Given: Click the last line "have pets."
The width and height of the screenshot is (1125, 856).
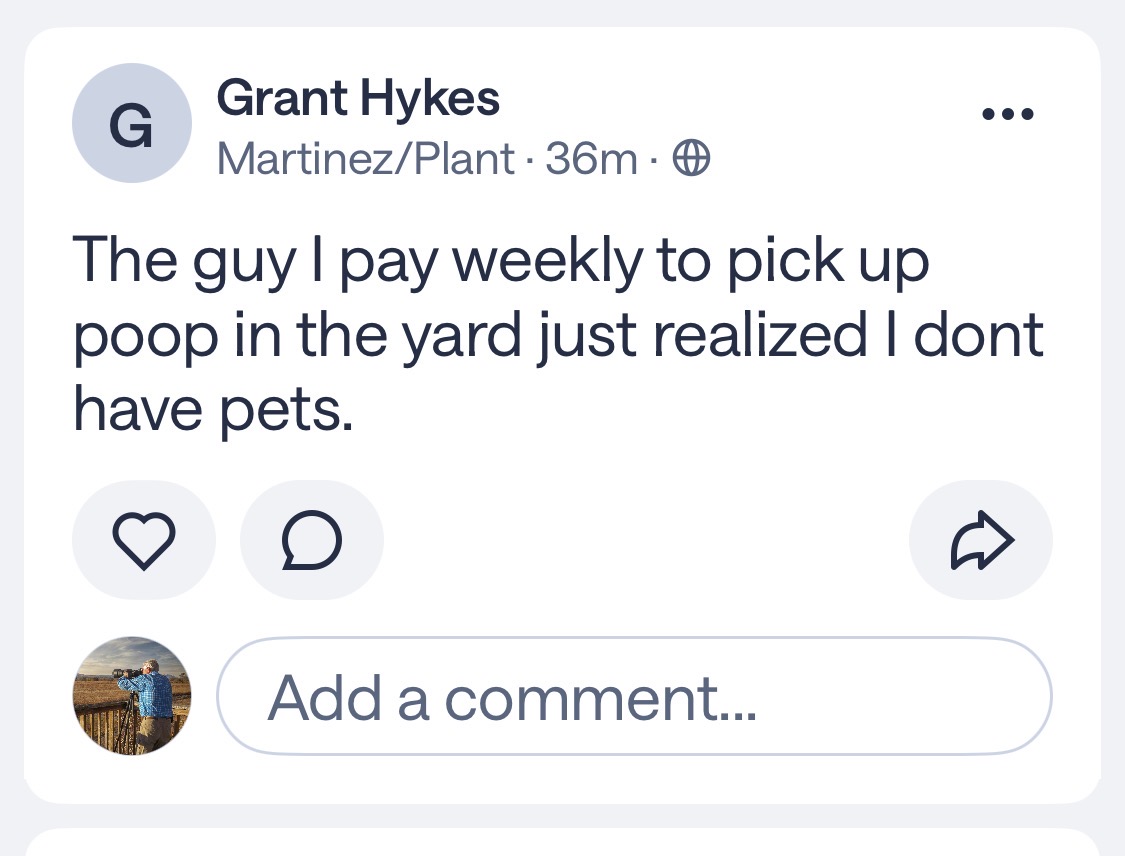Looking at the screenshot, I should [x=213, y=411].
